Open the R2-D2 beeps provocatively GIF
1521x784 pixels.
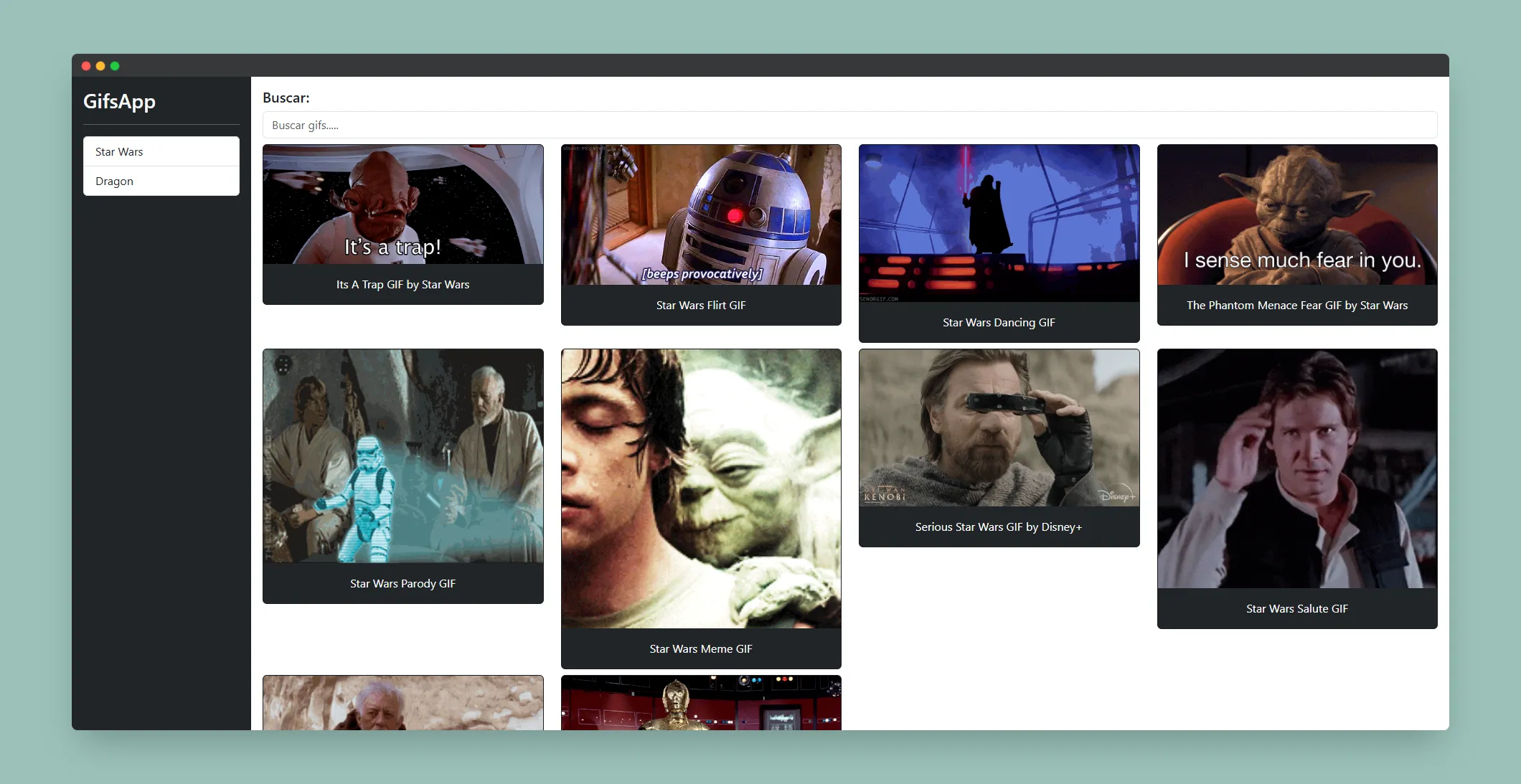coord(700,214)
